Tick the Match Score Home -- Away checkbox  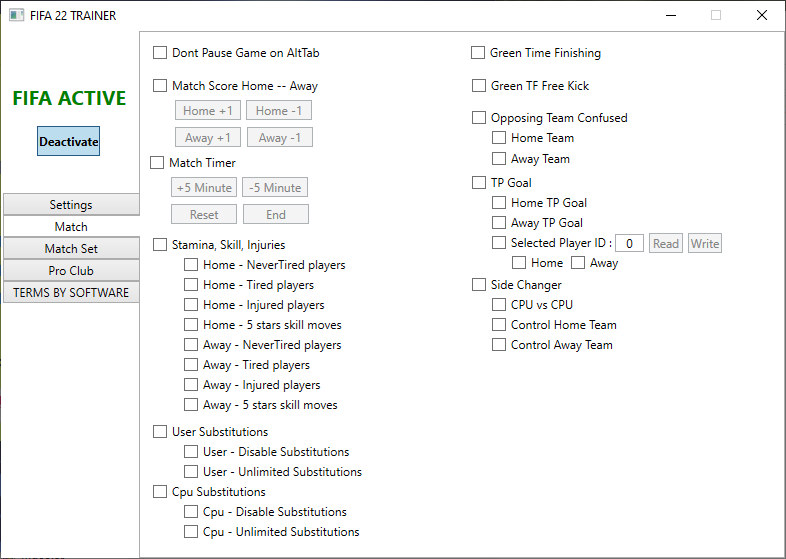pyautogui.click(x=160, y=86)
